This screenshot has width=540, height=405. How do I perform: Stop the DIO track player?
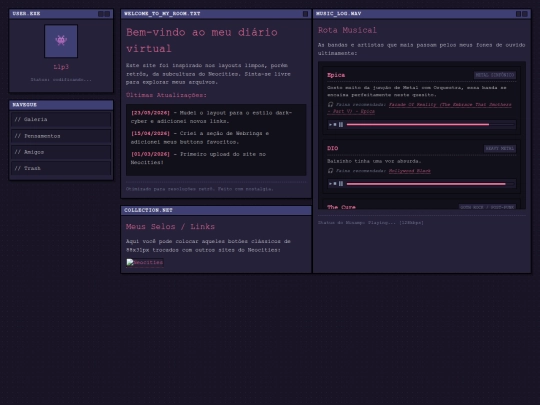[x=335, y=184]
